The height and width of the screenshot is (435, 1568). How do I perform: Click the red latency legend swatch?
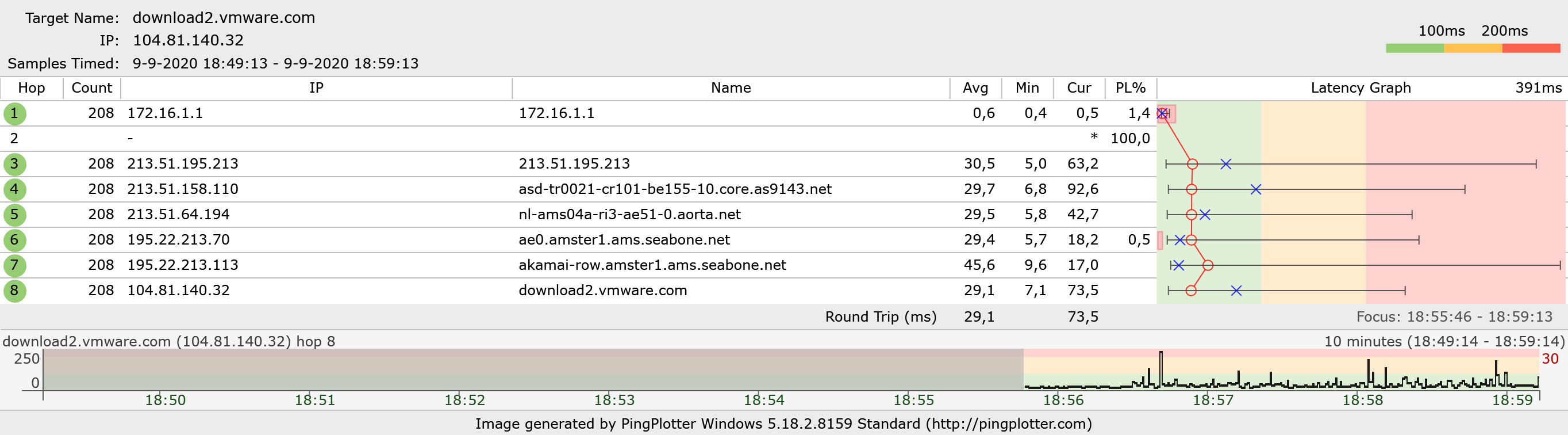[1531, 48]
